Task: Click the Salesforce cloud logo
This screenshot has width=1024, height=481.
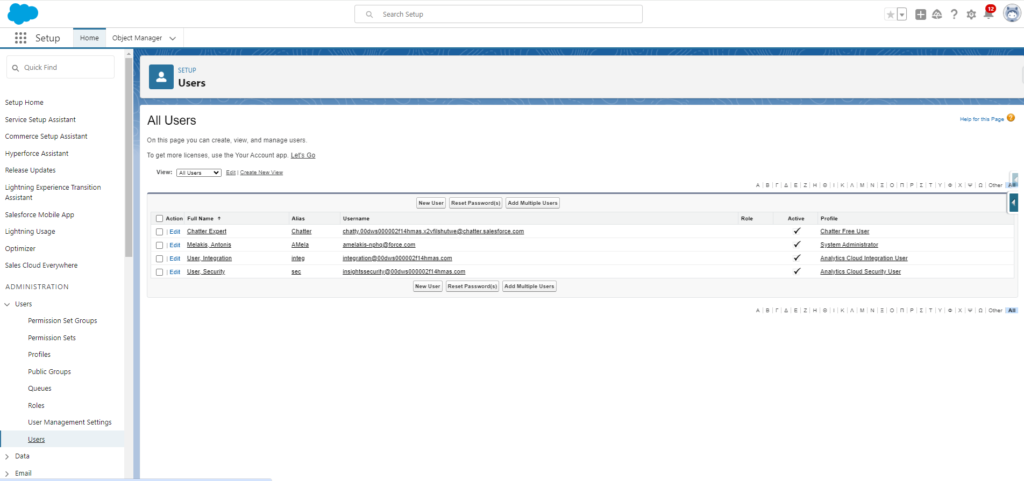Action: point(23,13)
